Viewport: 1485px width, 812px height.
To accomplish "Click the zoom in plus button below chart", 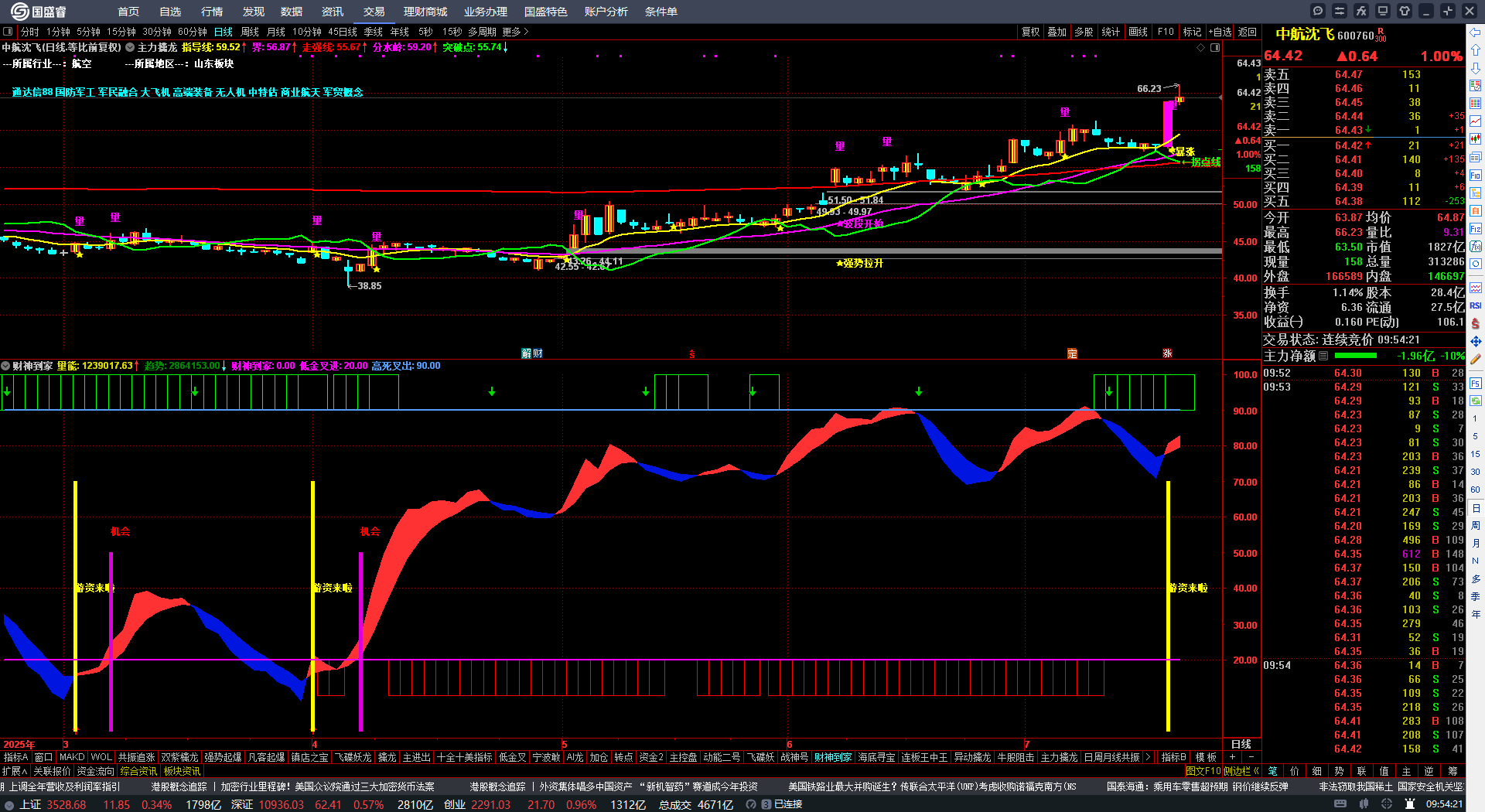I will pos(1233,757).
